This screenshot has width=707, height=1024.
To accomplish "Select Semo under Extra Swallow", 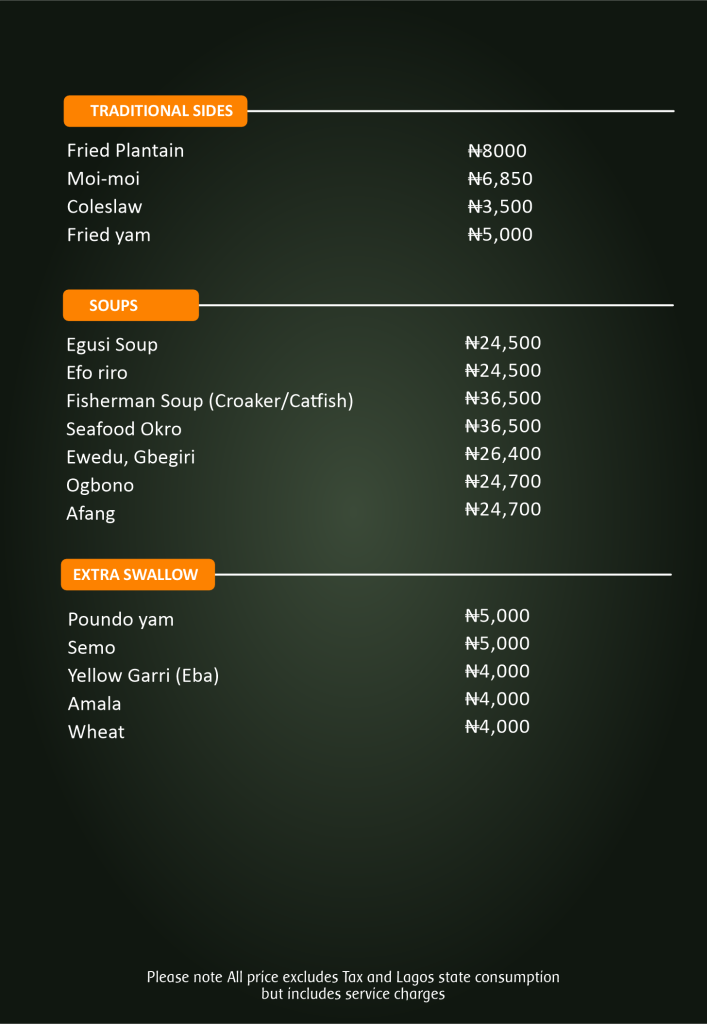I will tap(92, 648).
